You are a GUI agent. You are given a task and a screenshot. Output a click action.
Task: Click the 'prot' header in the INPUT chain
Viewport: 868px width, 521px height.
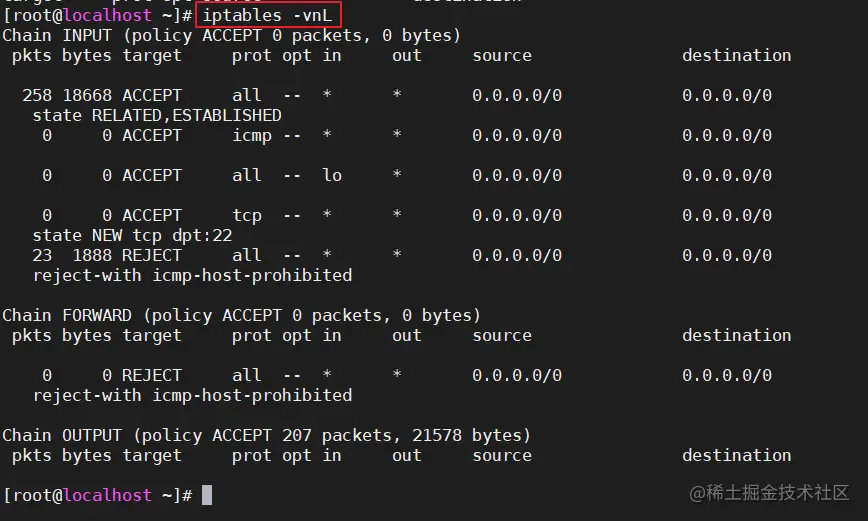click(252, 56)
